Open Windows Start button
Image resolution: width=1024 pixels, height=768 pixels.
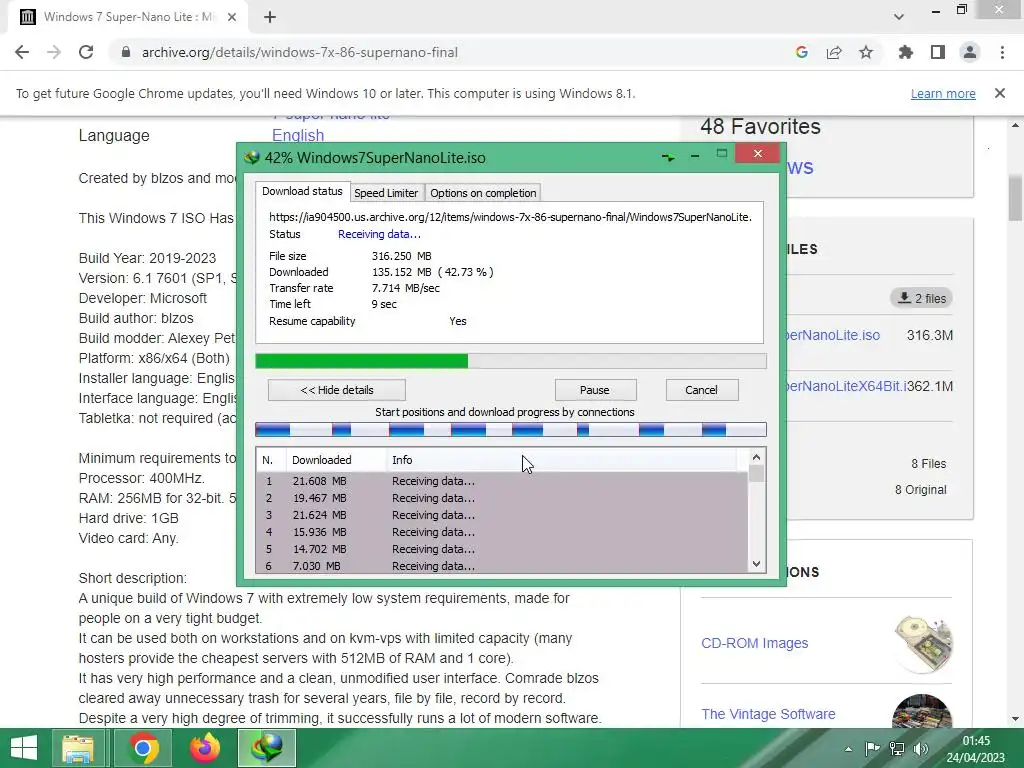(x=24, y=748)
